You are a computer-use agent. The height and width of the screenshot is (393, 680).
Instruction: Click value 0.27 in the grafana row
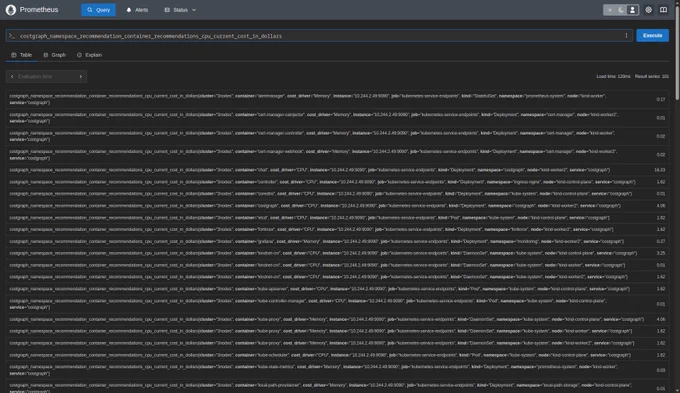click(x=660, y=241)
